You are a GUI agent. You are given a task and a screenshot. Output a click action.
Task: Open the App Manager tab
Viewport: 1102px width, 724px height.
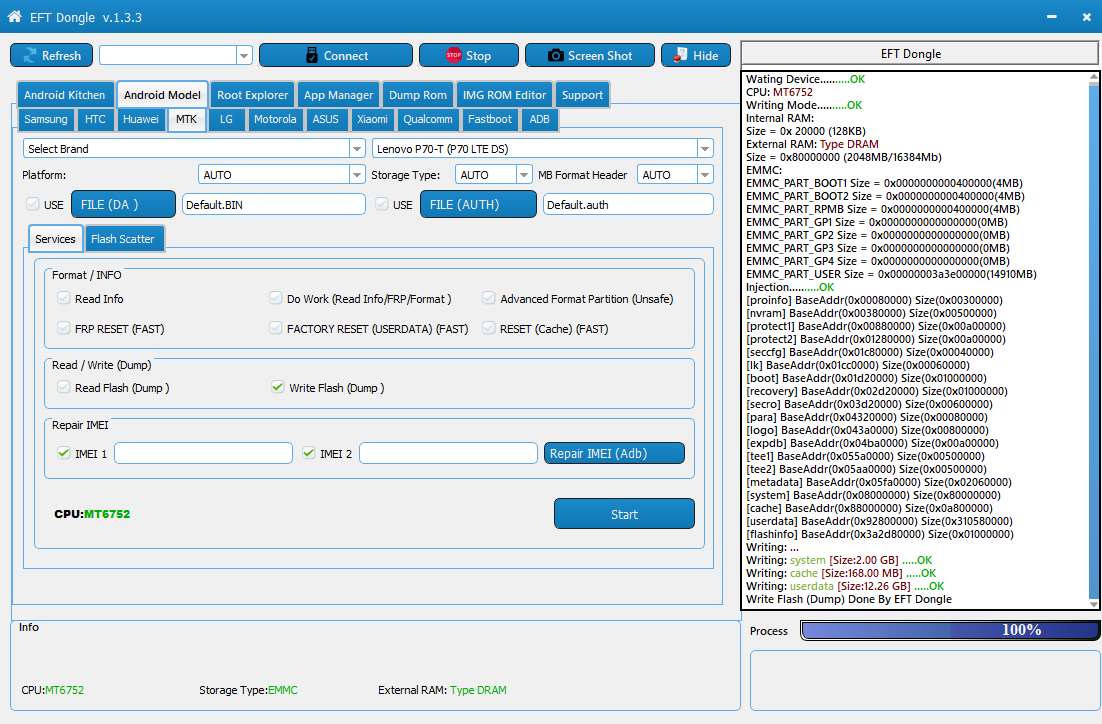pyautogui.click(x=339, y=95)
